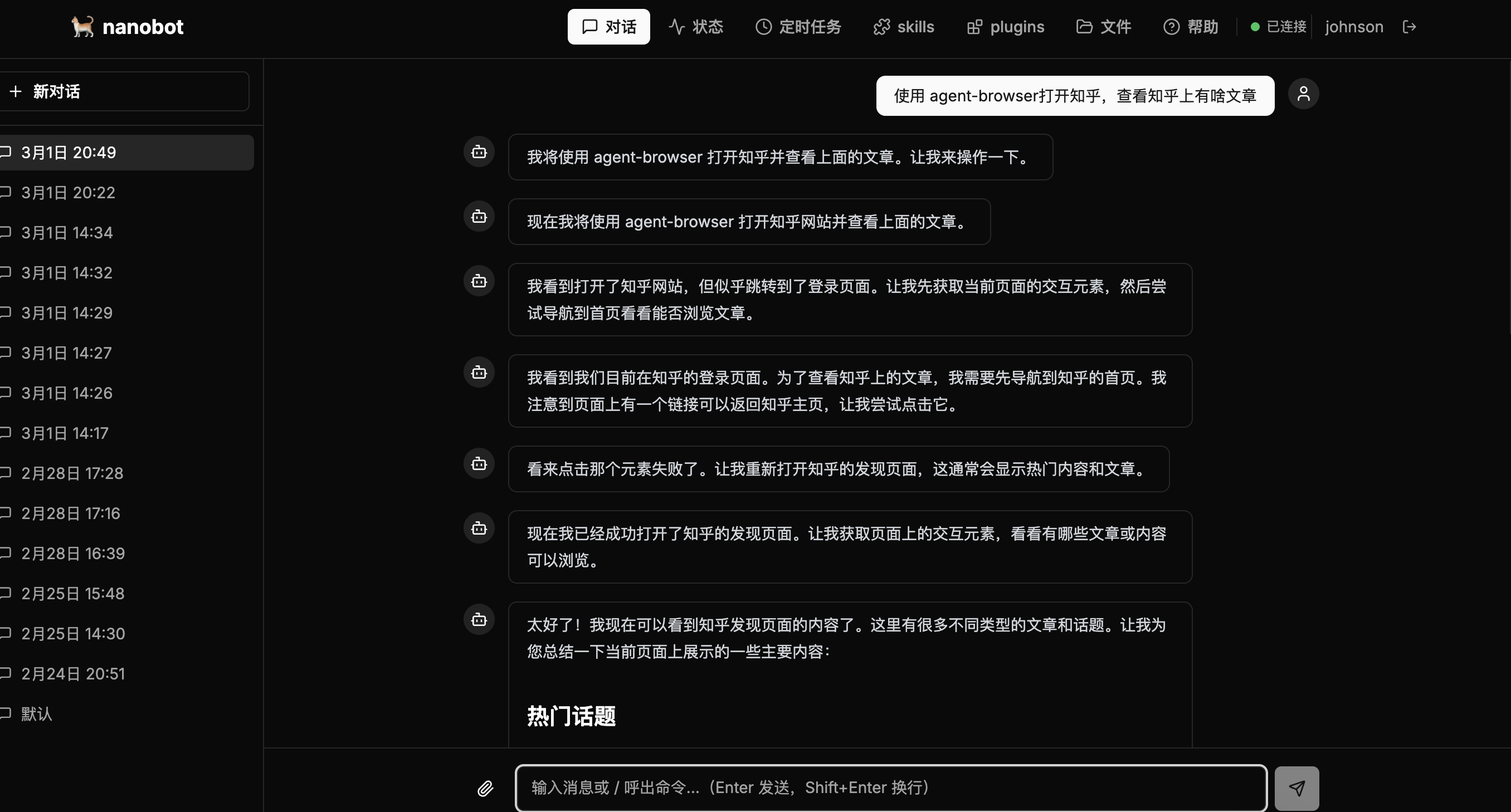
Task: Open the 定时任务 tab
Action: (x=798, y=27)
